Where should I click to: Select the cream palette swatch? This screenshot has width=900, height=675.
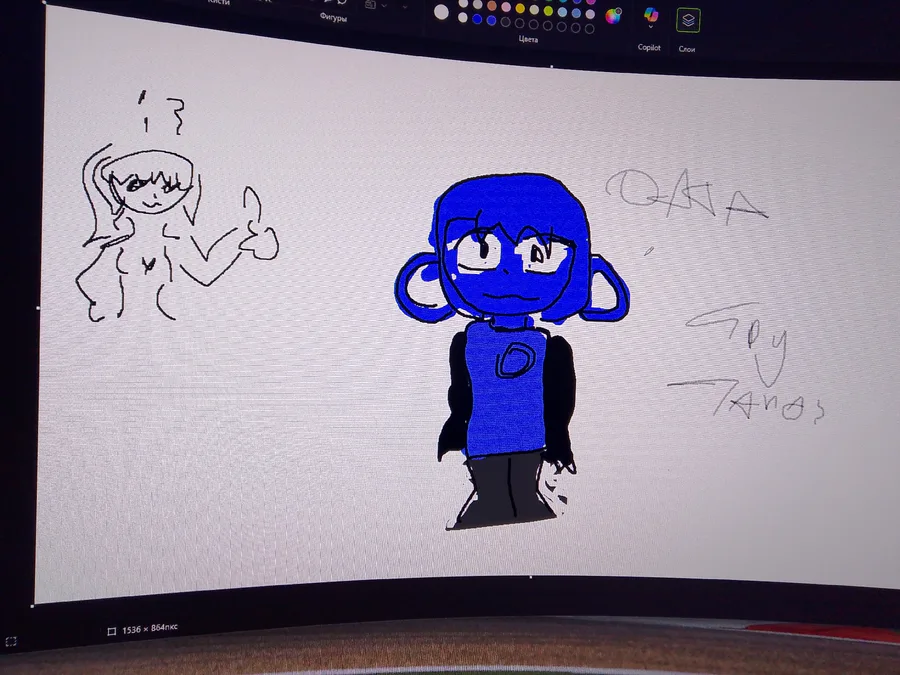(534, 10)
